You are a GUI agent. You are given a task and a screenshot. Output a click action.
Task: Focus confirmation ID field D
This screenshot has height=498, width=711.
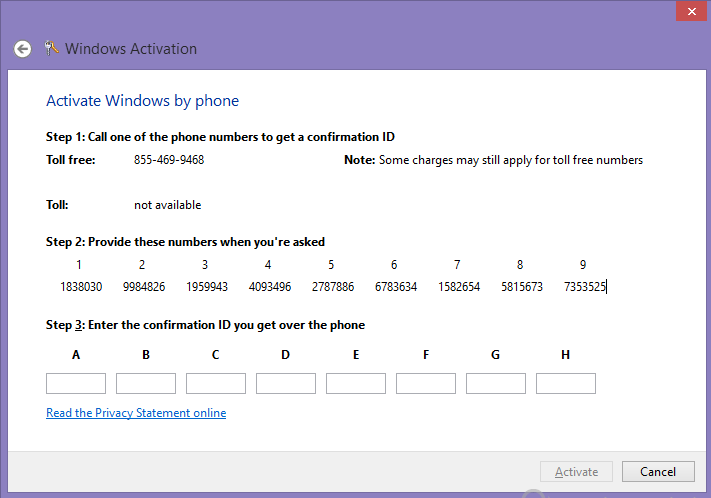(x=286, y=384)
